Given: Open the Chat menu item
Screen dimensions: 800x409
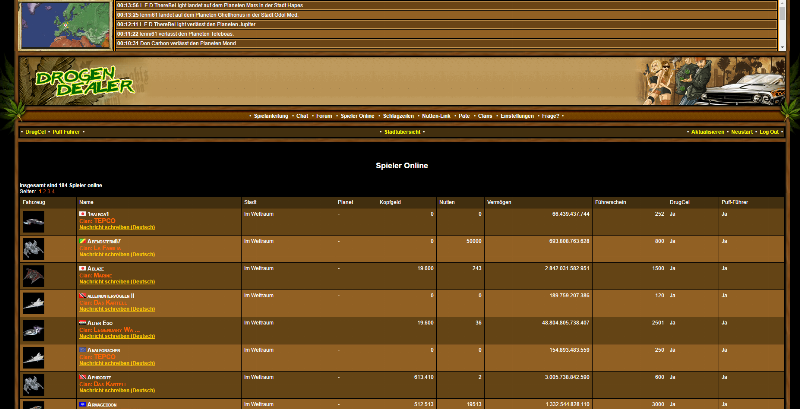Looking at the screenshot, I should coord(303,116).
